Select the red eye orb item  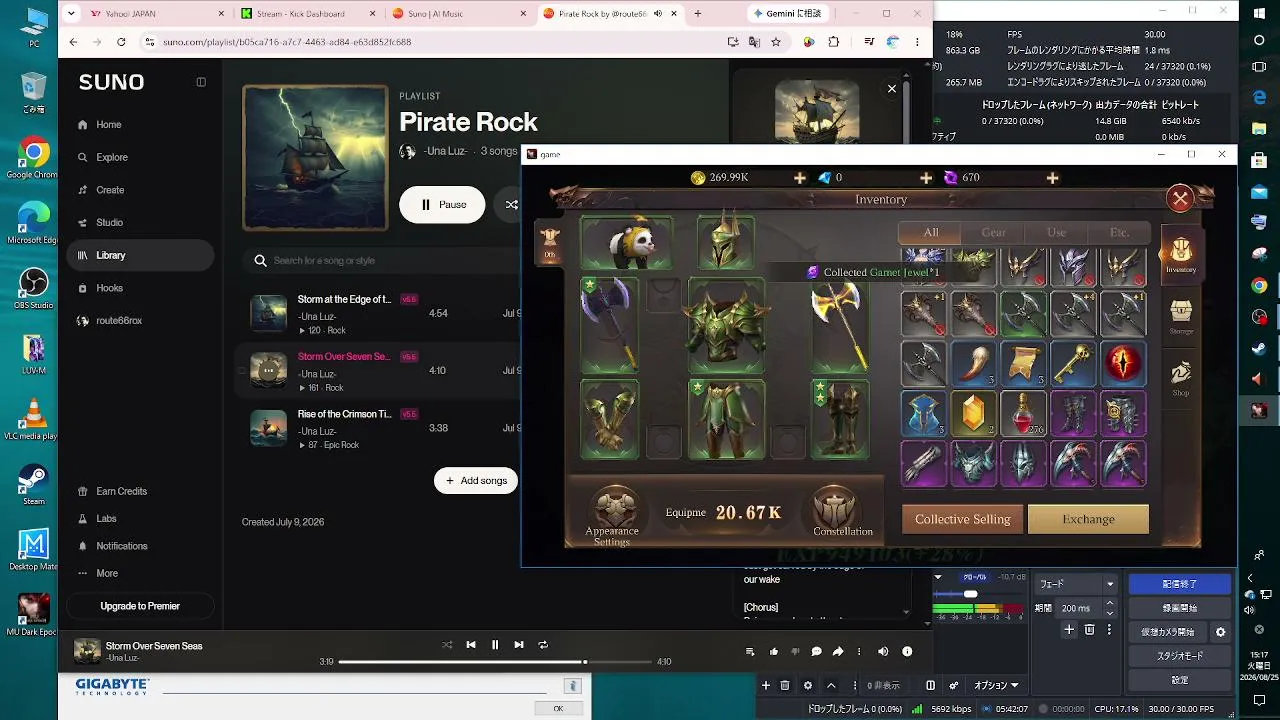1123,363
